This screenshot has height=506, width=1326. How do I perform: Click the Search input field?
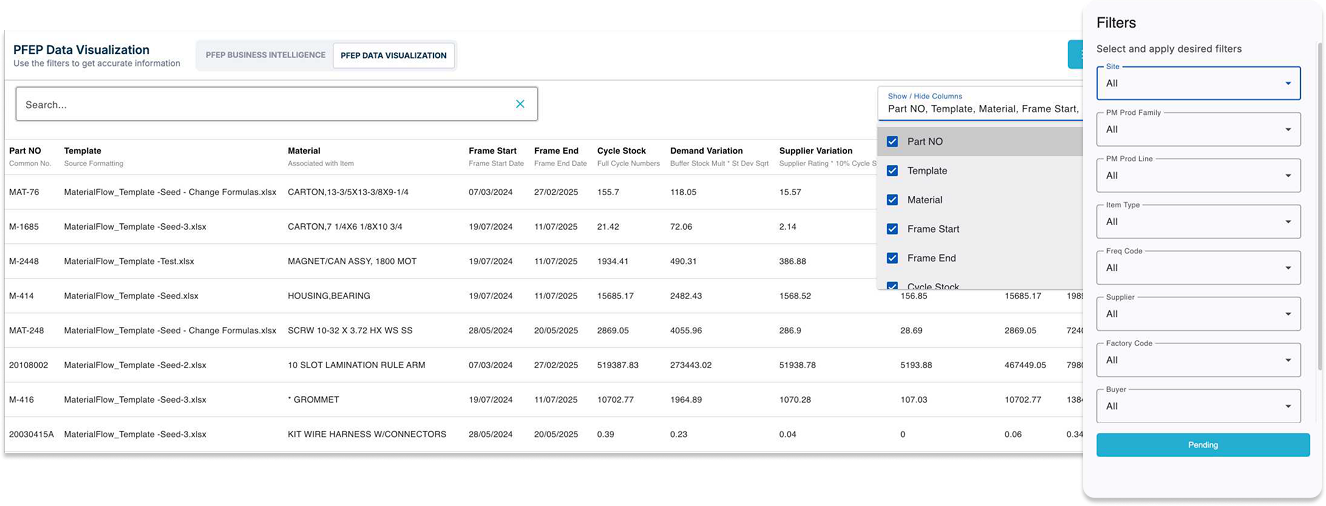(260, 104)
